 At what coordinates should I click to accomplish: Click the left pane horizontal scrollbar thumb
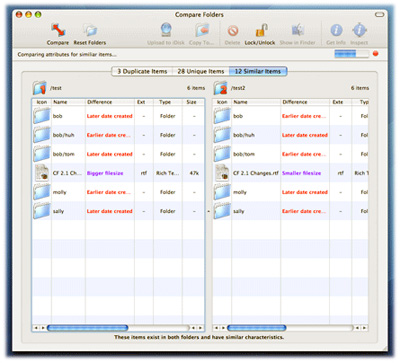[88, 328]
